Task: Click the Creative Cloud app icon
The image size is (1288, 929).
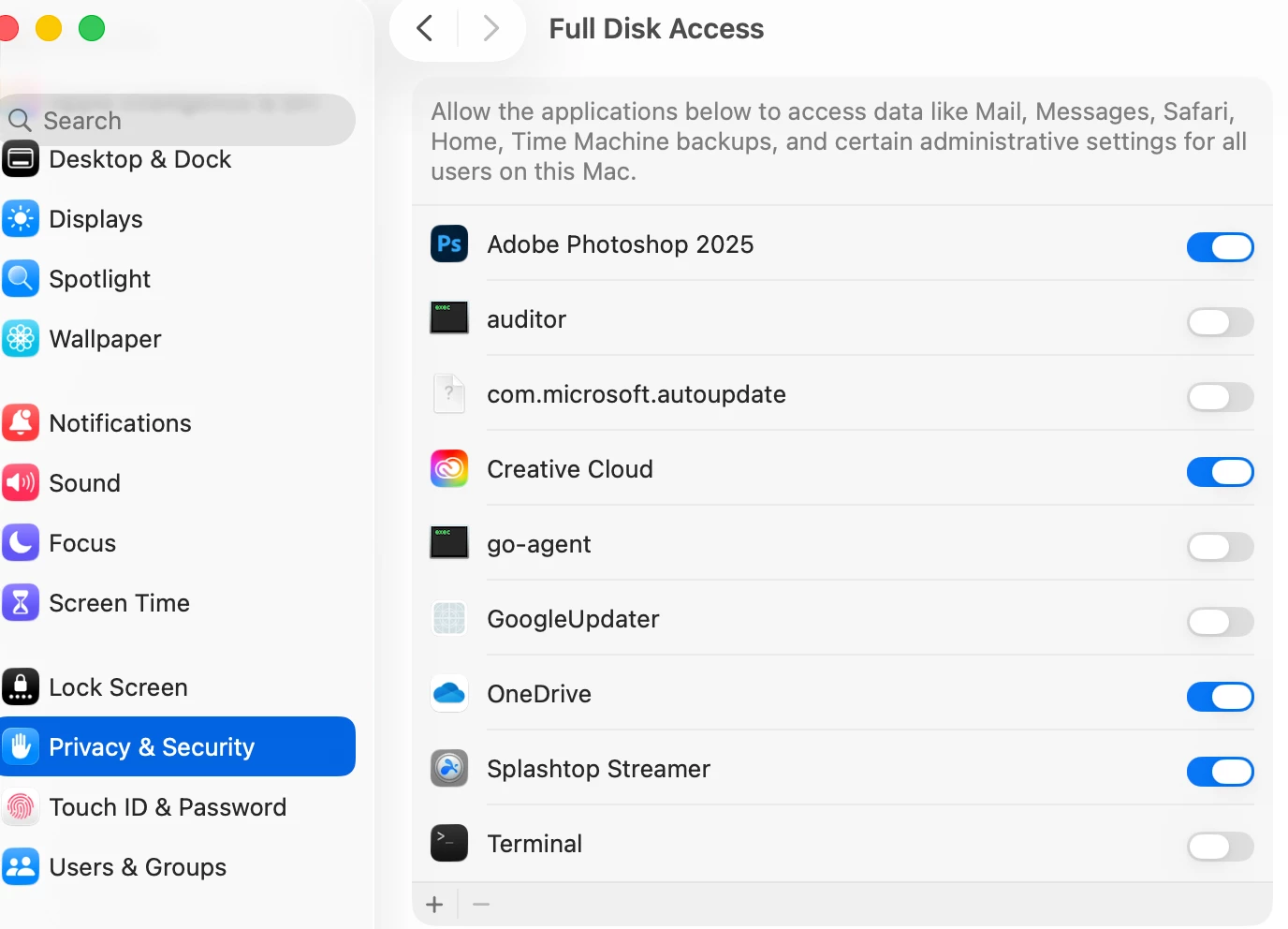Action: [449, 469]
